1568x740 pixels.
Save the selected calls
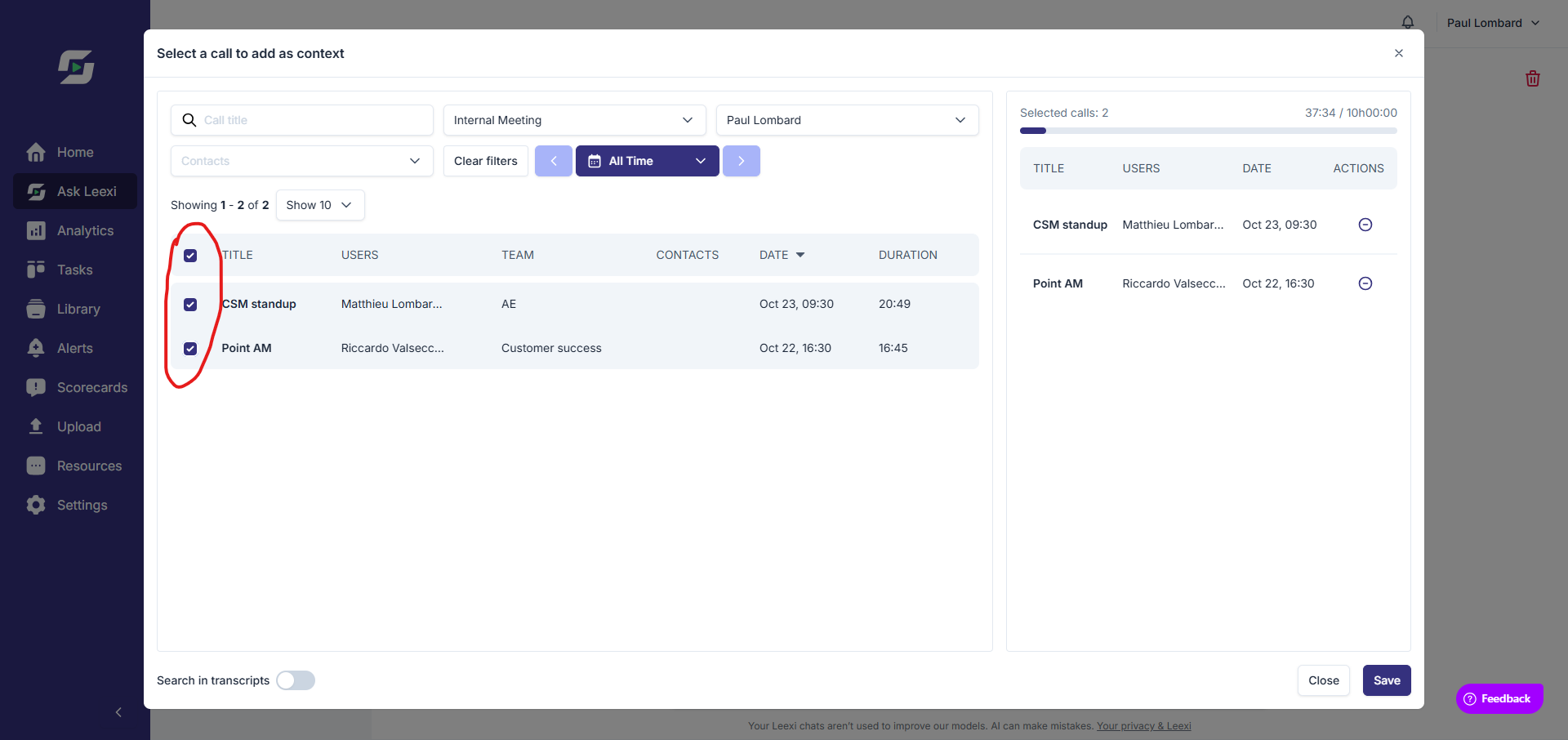click(1387, 680)
